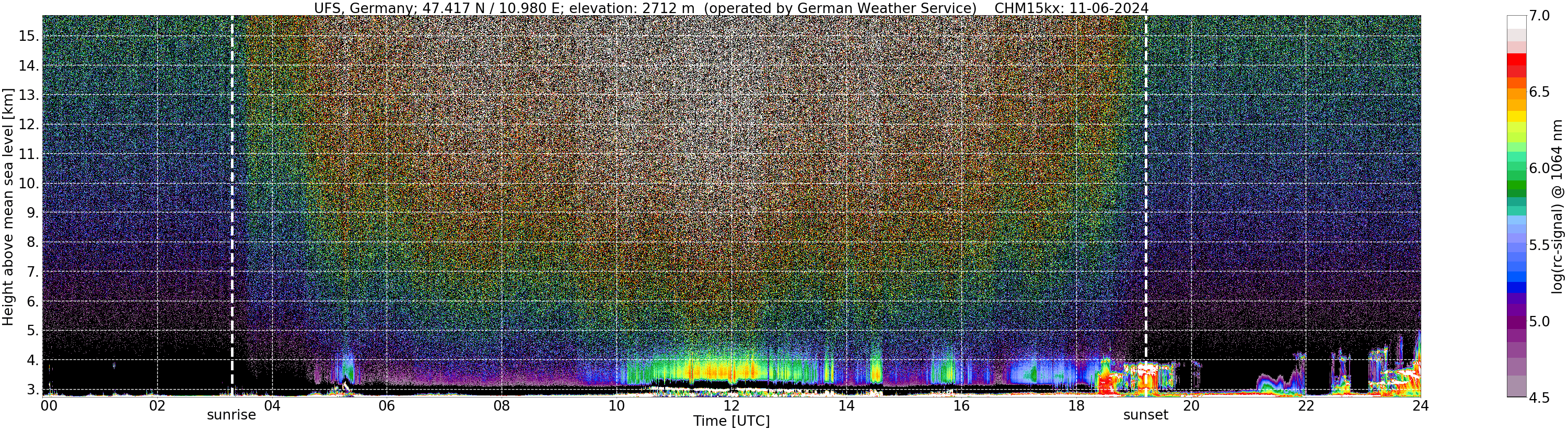Click the 6.5 colorbar tick label
1568x431 pixels.
pyautogui.click(x=1539, y=92)
